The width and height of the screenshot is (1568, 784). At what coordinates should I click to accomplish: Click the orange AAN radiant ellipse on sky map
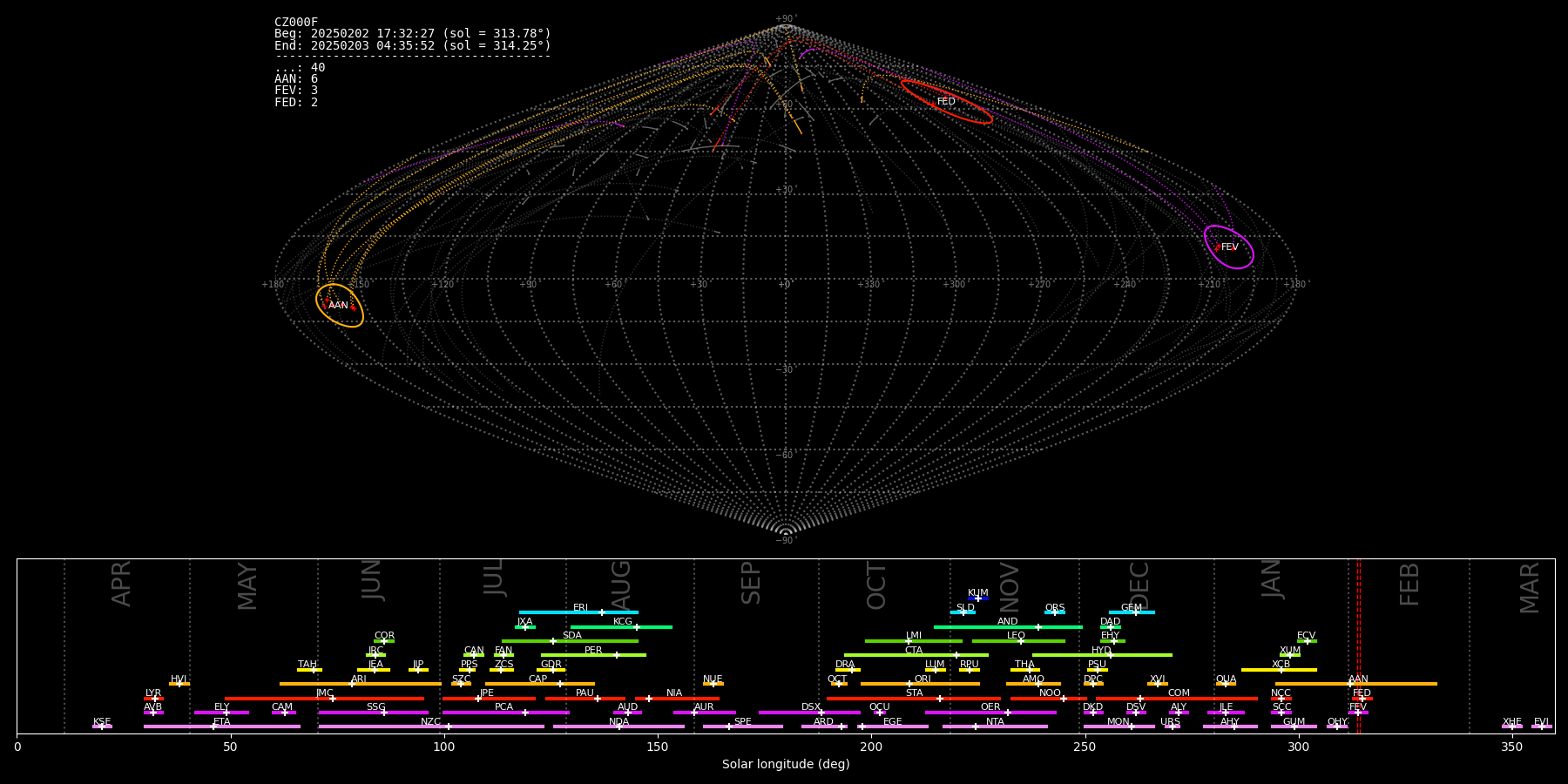(x=340, y=305)
